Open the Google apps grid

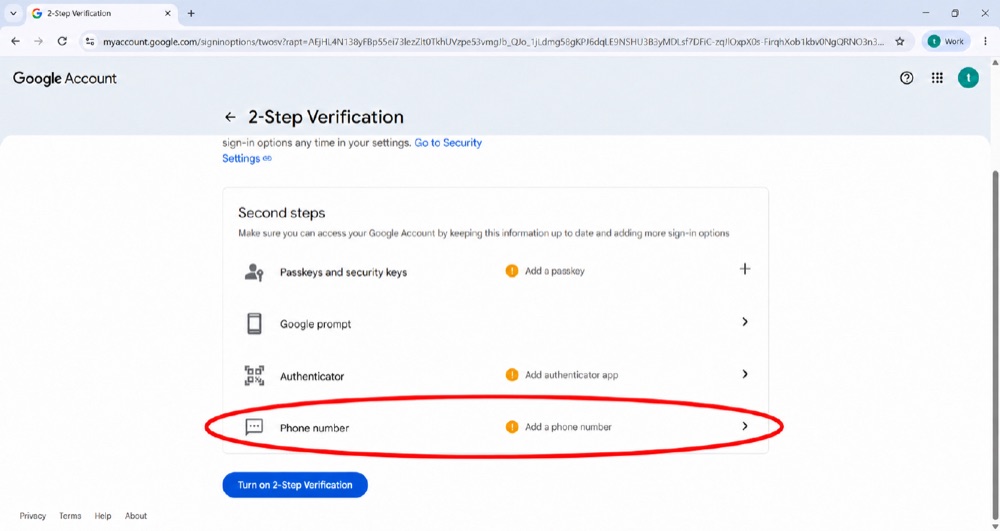coord(937,78)
